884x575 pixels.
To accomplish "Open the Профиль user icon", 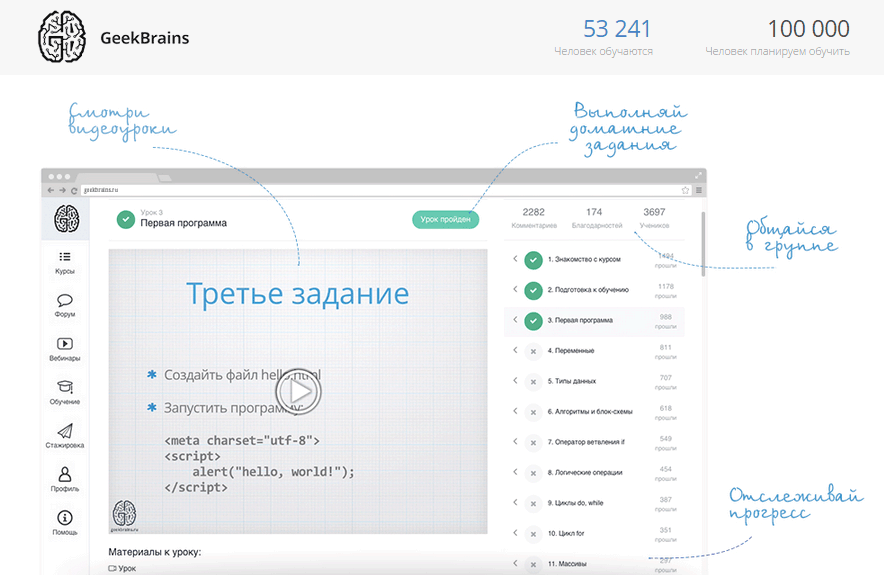I will pyautogui.click(x=65, y=474).
